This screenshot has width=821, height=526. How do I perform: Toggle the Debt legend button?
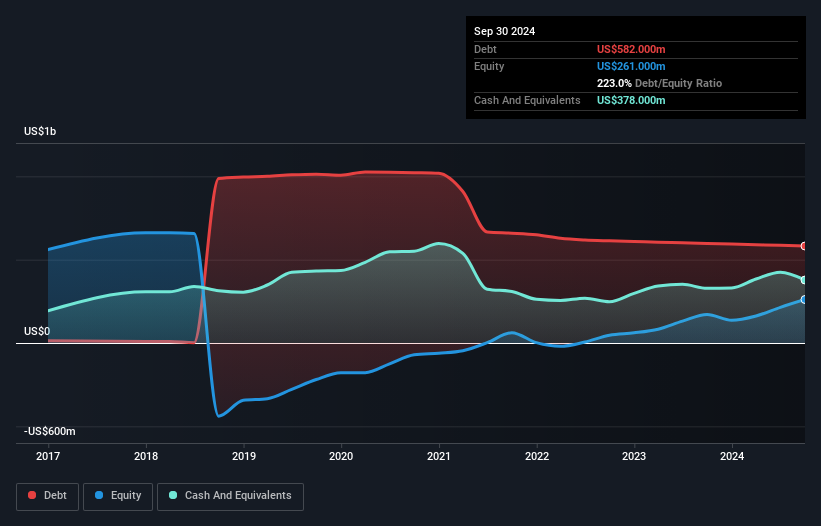[48, 496]
